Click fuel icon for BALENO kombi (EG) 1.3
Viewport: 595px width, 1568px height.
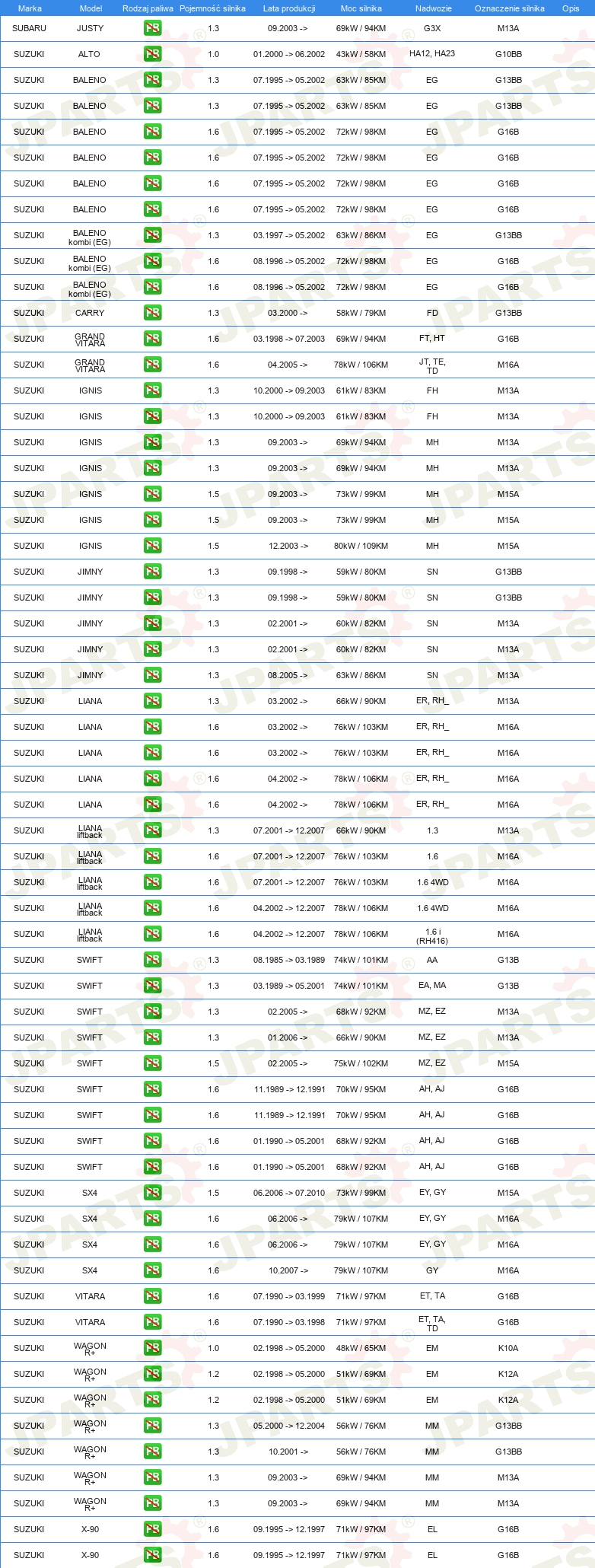click(152, 235)
